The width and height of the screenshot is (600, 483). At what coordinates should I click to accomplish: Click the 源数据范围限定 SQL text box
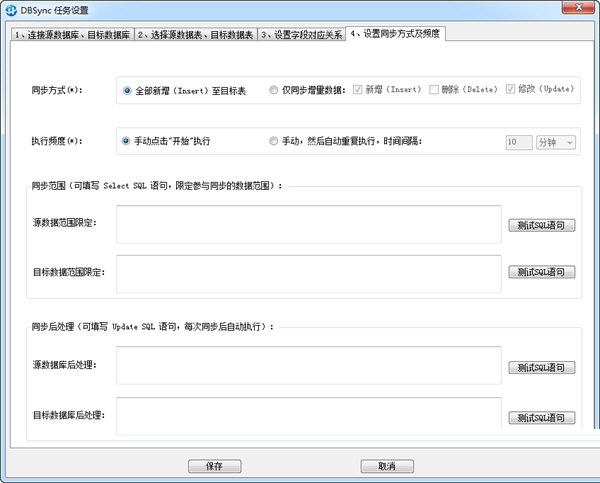308,224
